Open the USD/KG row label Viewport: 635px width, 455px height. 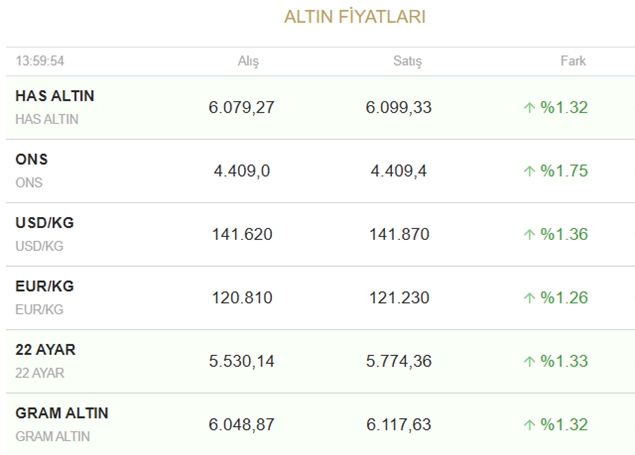(x=44, y=223)
